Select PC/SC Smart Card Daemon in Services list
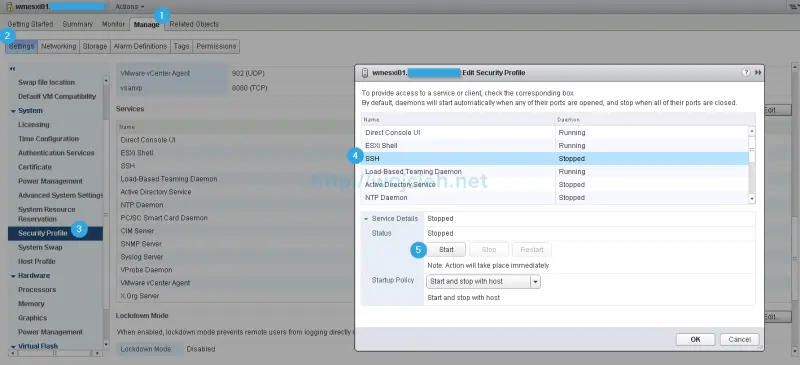800x365 pixels. (164, 217)
